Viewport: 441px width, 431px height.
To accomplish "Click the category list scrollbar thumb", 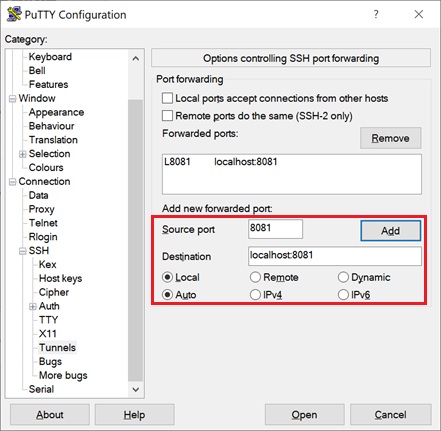I will tap(135, 240).
